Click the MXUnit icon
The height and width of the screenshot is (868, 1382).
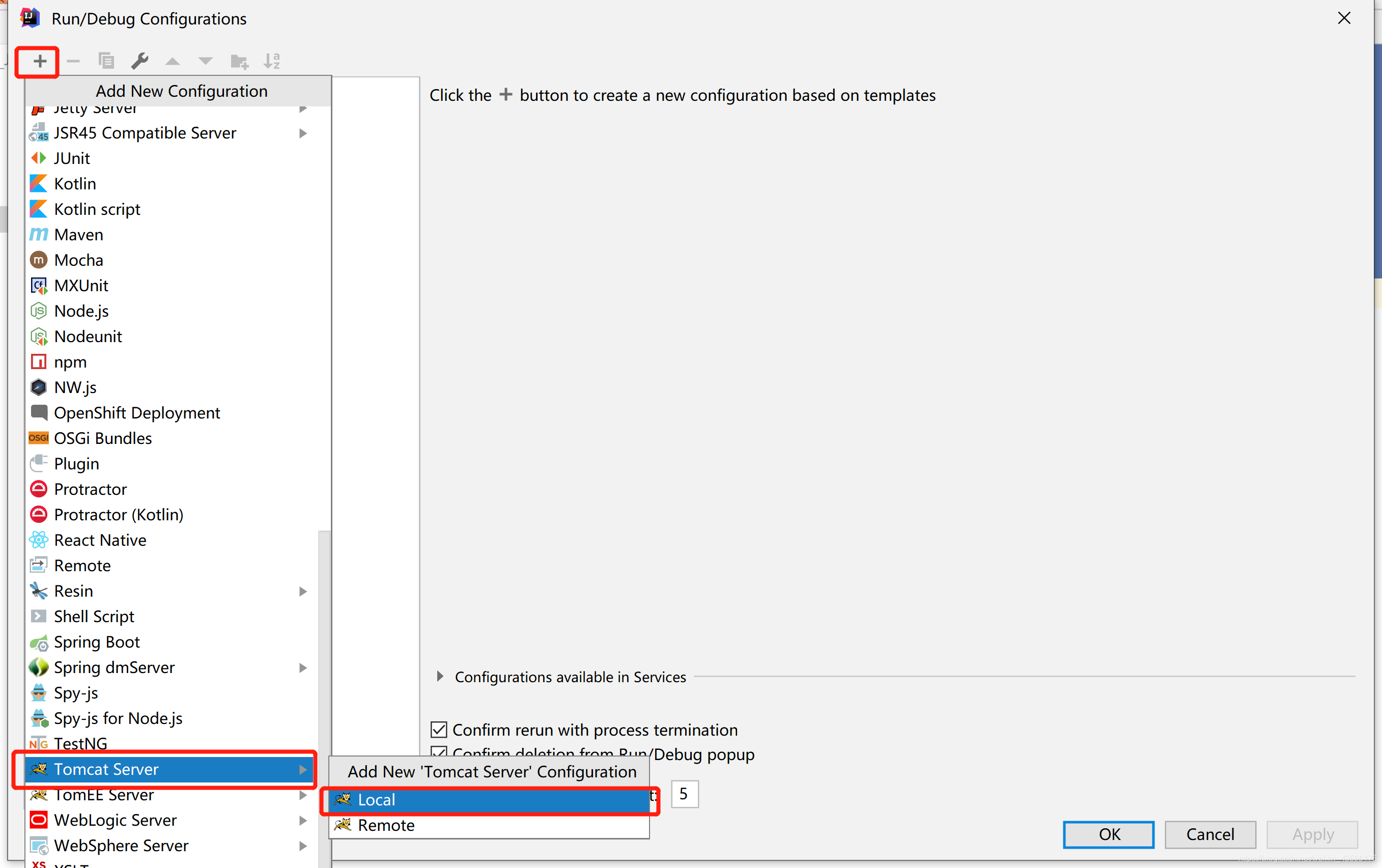(x=39, y=285)
